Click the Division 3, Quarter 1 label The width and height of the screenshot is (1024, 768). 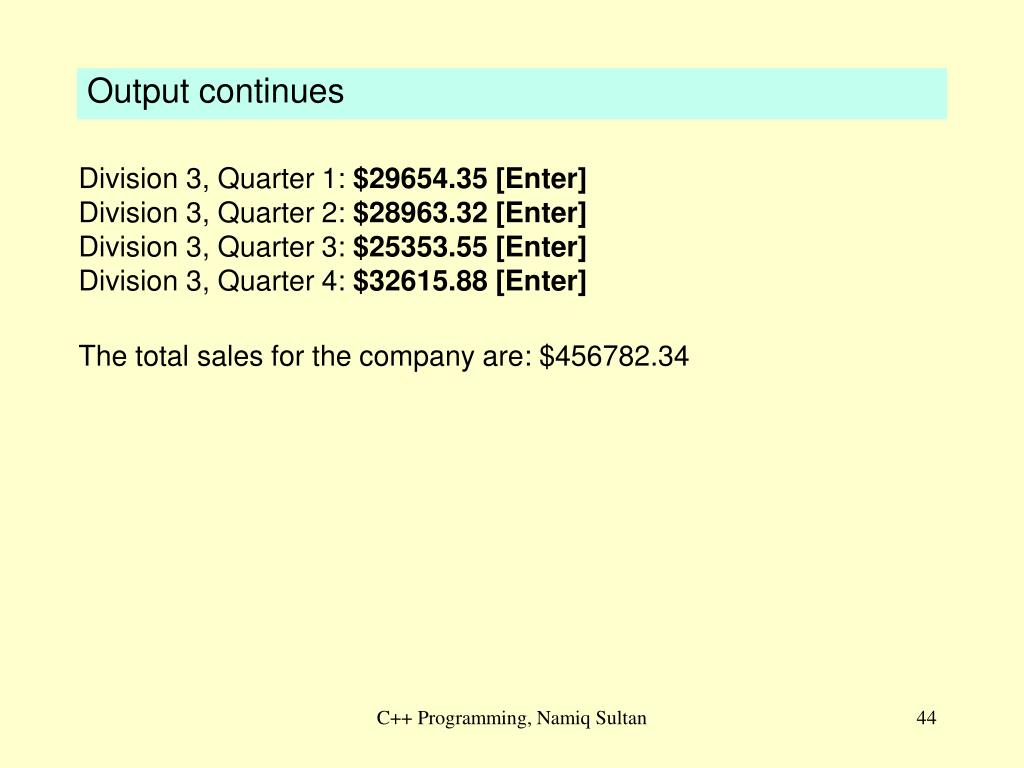pyautogui.click(x=212, y=179)
